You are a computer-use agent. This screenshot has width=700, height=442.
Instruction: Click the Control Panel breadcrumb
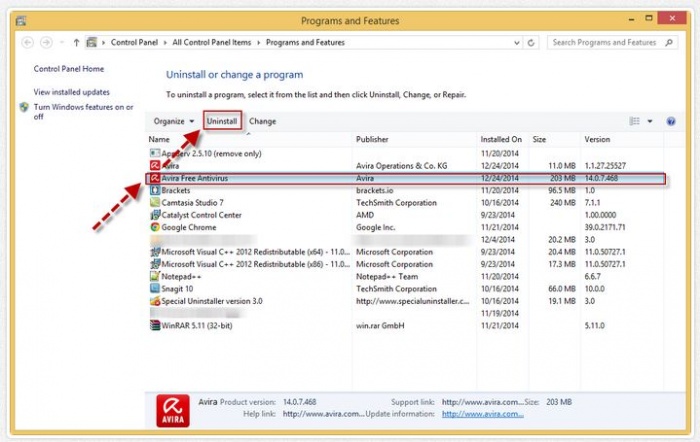click(134, 42)
